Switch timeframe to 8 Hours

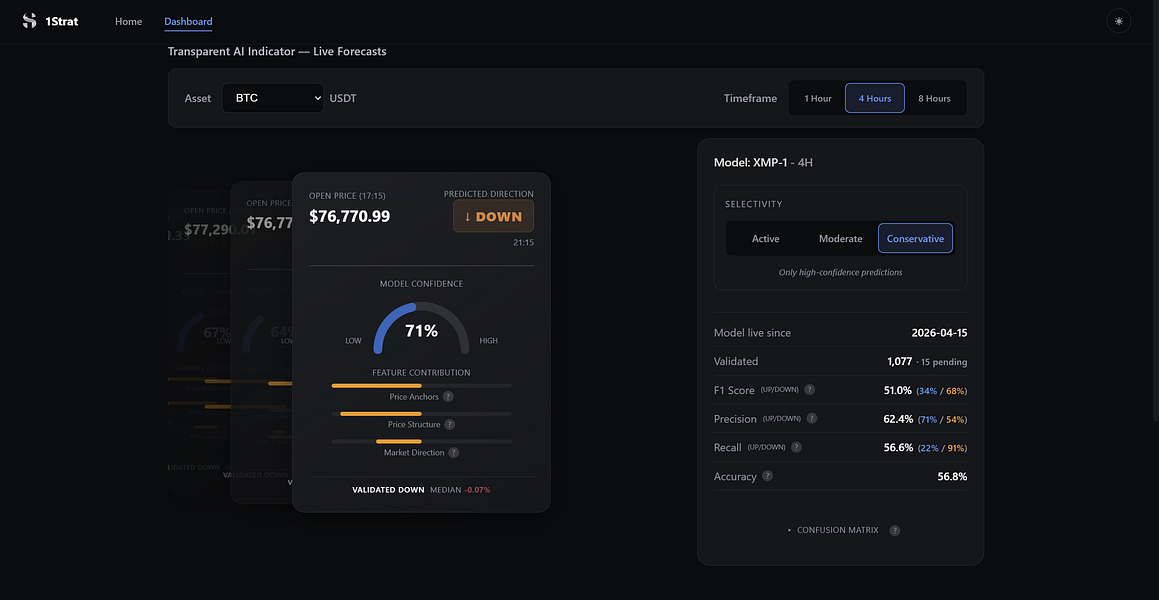point(934,98)
